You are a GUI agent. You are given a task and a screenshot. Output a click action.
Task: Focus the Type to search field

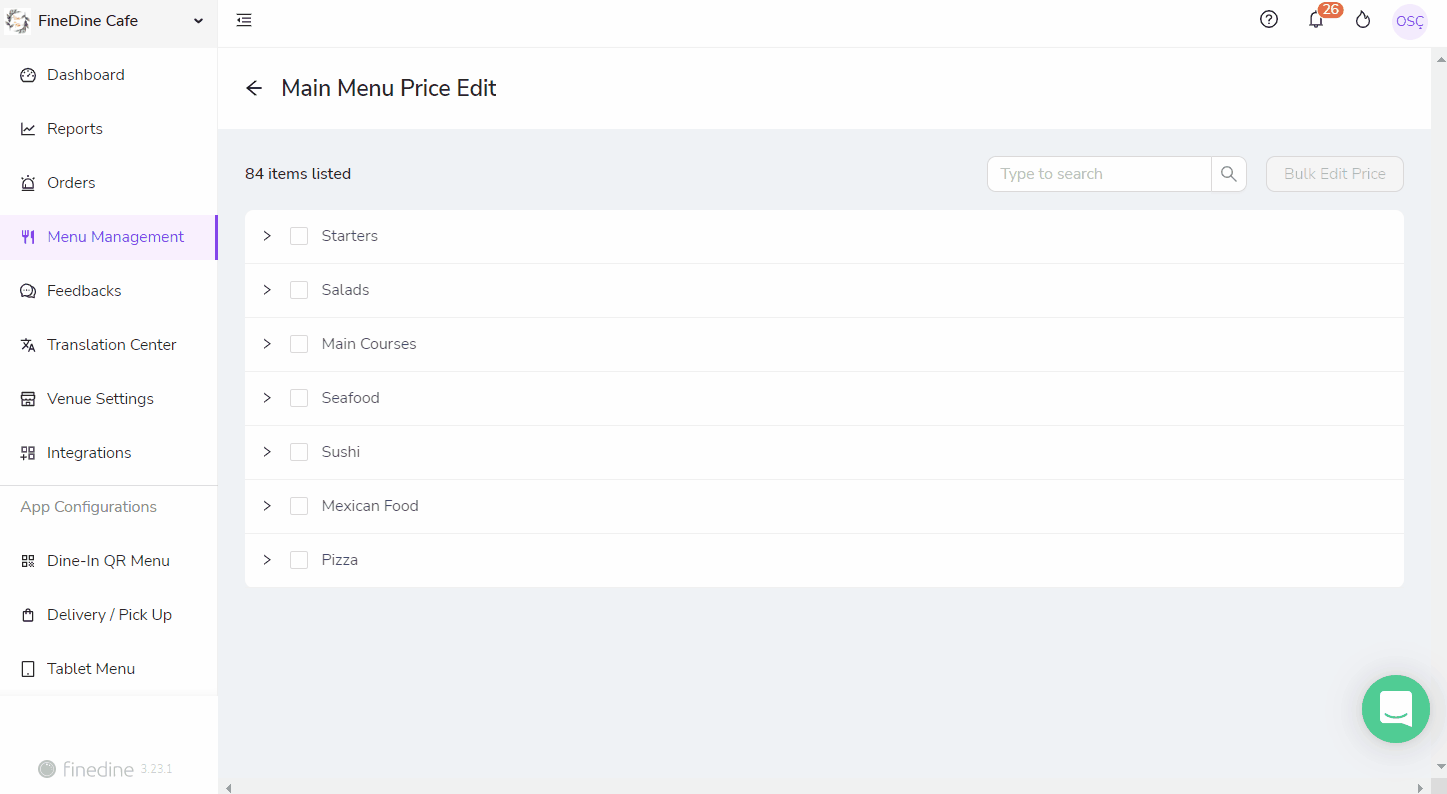tap(1099, 174)
